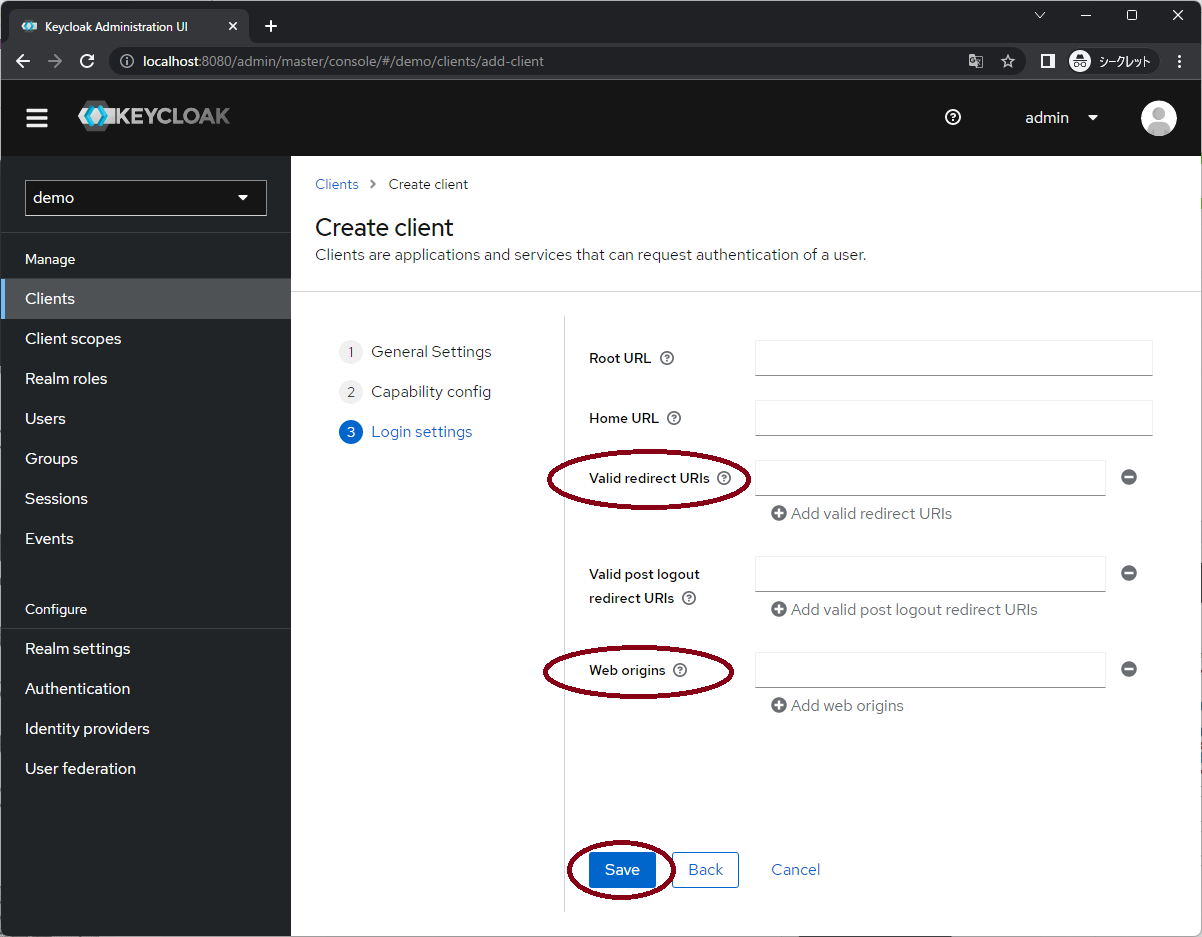Click the admin user avatar
1202x937 pixels.
[1158, 118]
